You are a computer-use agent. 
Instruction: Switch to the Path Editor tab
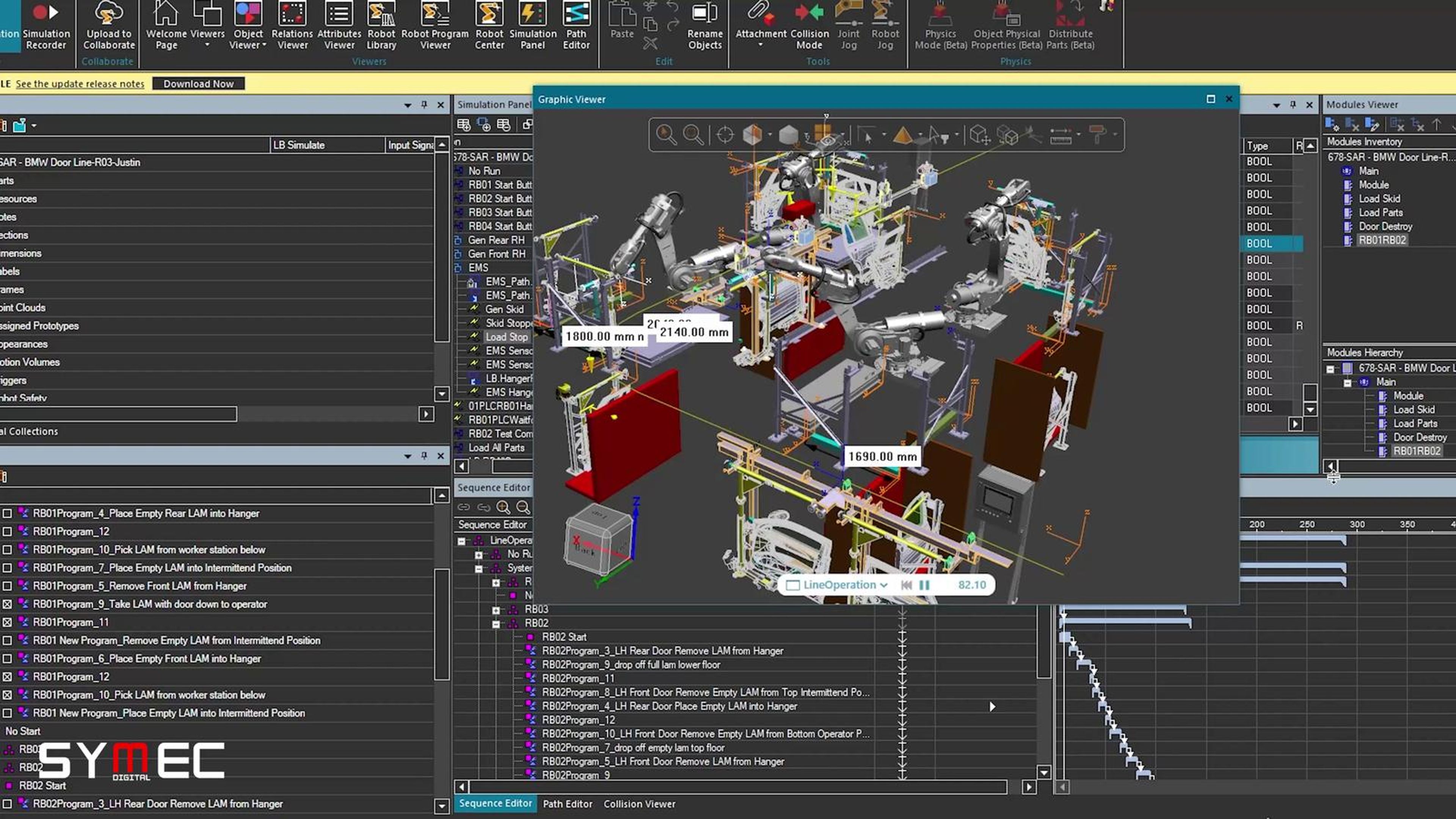(x=568, y=804)
